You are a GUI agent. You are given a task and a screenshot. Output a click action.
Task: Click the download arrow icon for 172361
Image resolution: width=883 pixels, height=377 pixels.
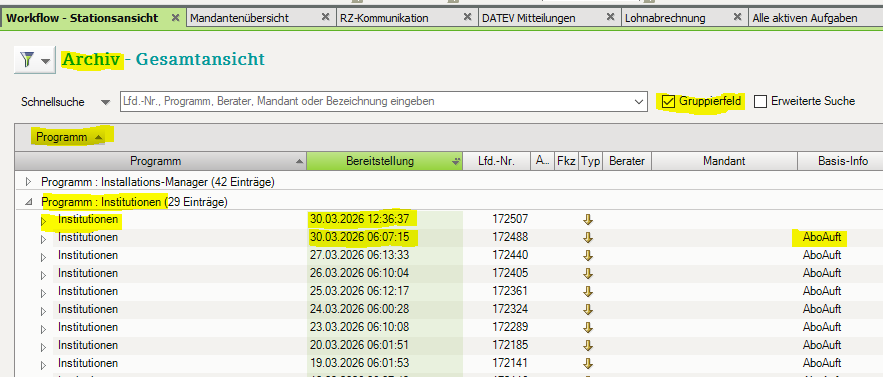[x=588, y=291]
